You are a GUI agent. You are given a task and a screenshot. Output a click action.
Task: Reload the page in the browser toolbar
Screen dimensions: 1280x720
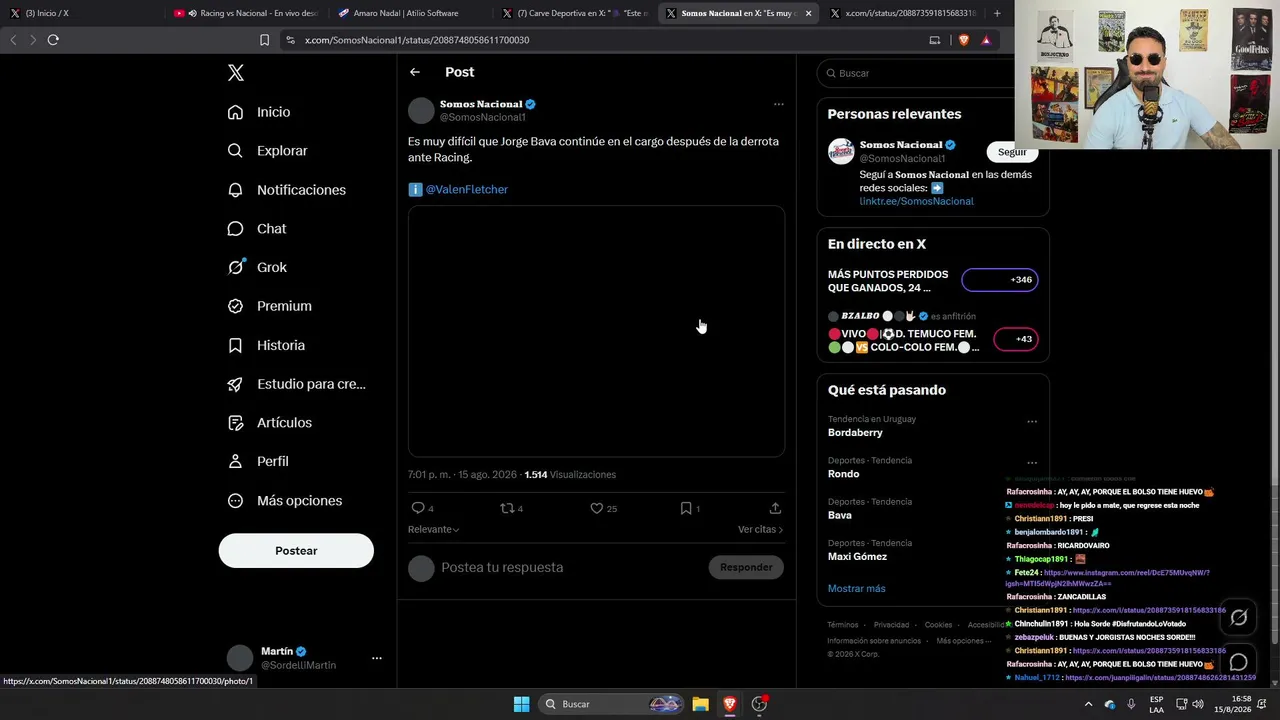[53, 40]
